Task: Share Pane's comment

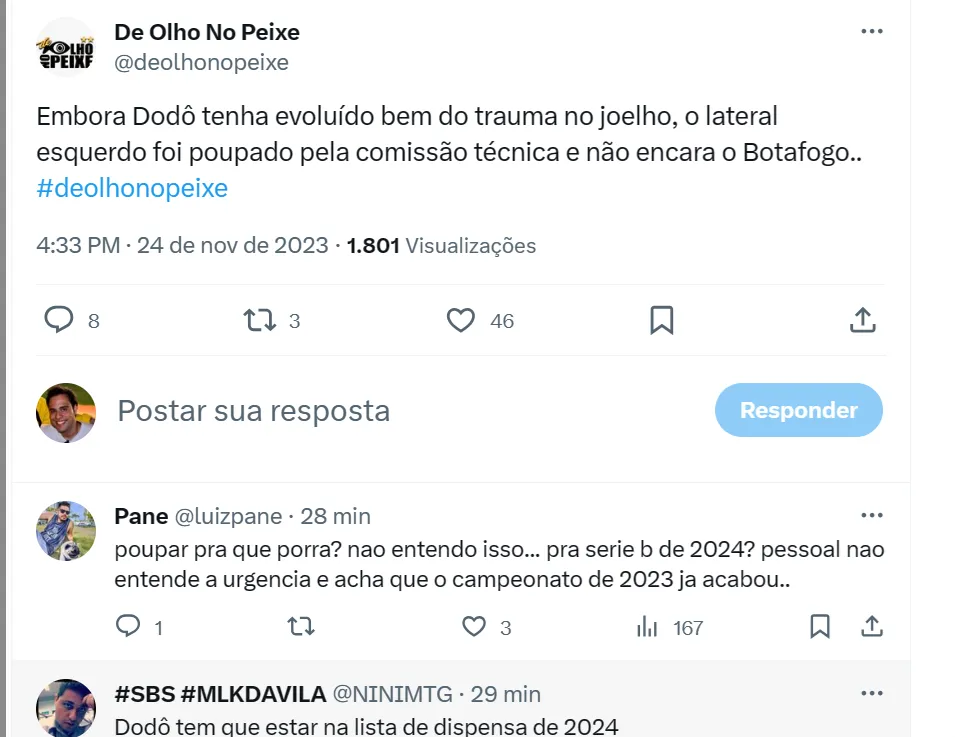Action: pyautogui.click(x=871, y=627)
